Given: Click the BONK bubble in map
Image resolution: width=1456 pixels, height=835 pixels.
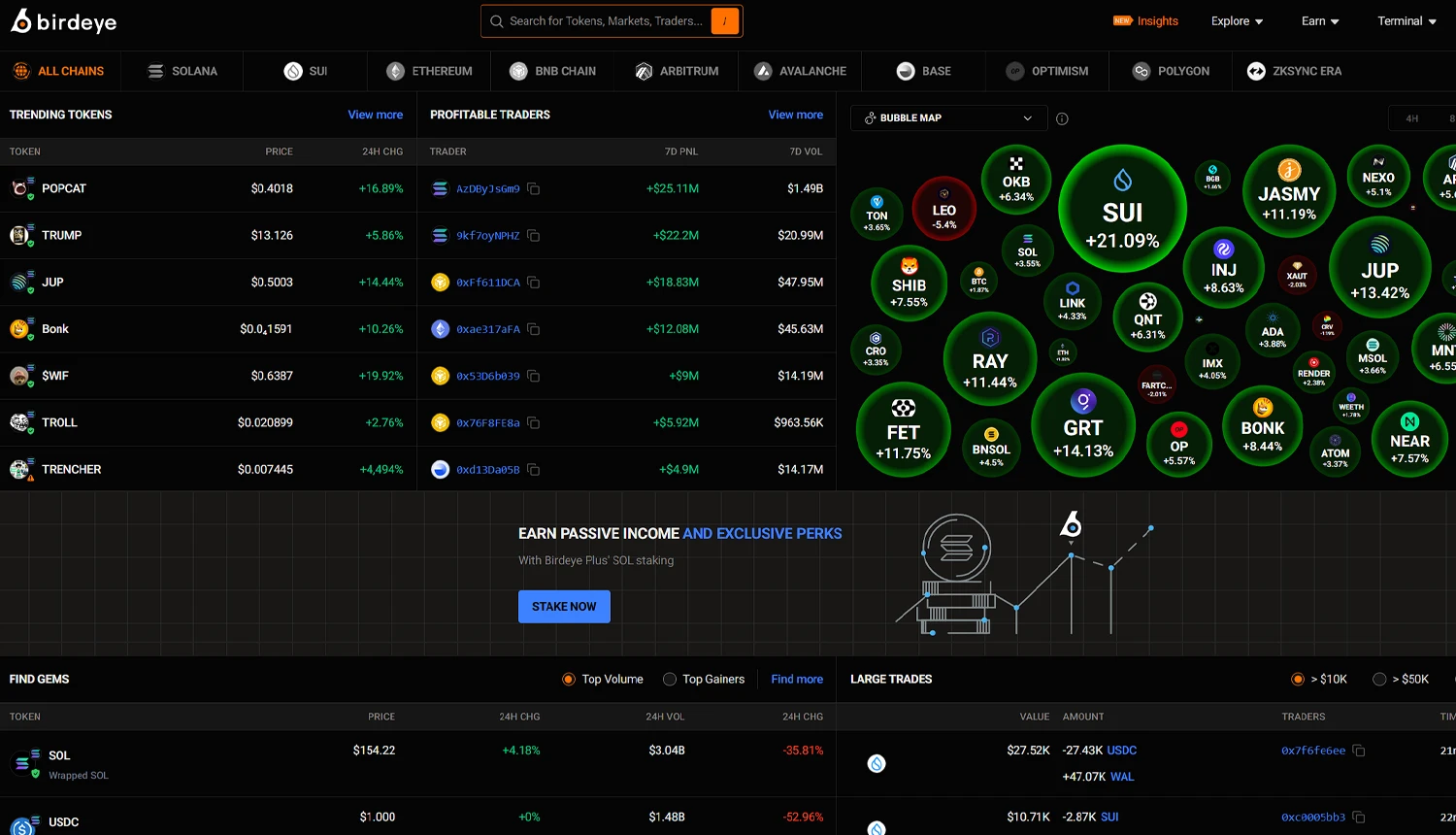Looking at the screenshot, I should 1263,426.
